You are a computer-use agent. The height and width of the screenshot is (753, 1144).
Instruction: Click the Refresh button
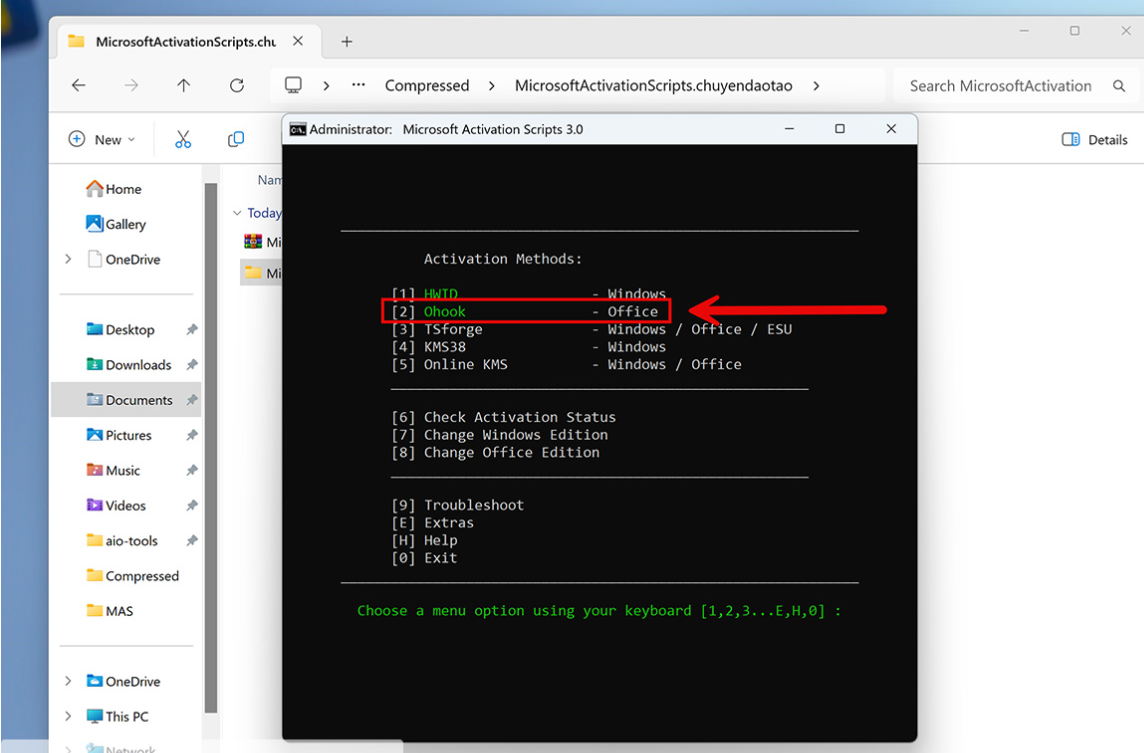pyautogui.click(x=237, y=86)
